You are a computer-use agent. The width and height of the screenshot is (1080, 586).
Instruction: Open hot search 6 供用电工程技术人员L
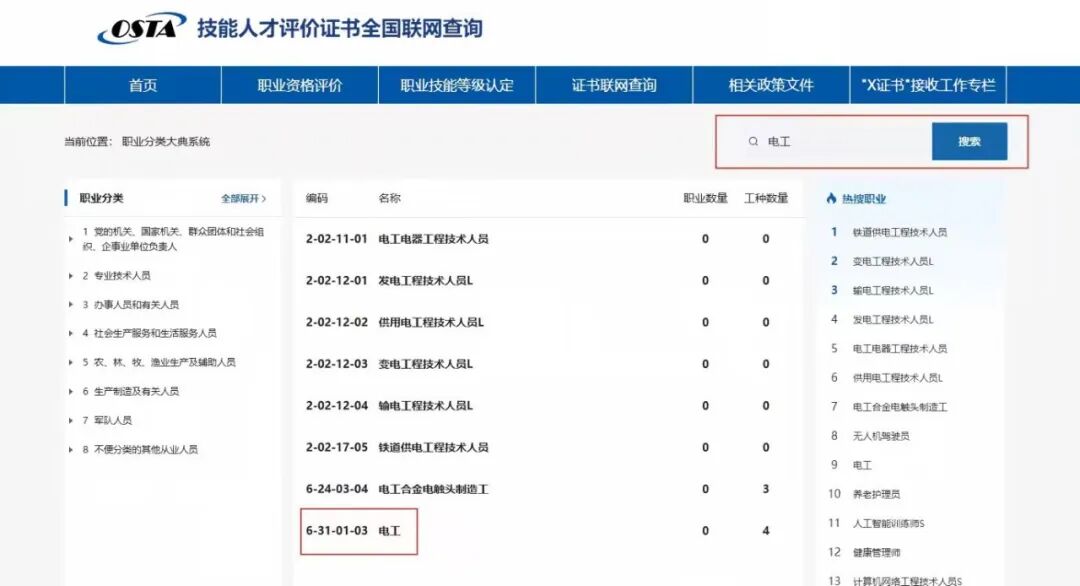point(897,378)
